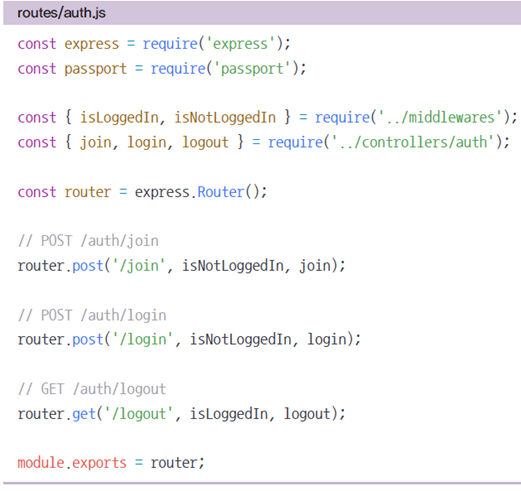Click the '/join' route string
The width and height of the screenshot is (521, 491).
(139, 266)
